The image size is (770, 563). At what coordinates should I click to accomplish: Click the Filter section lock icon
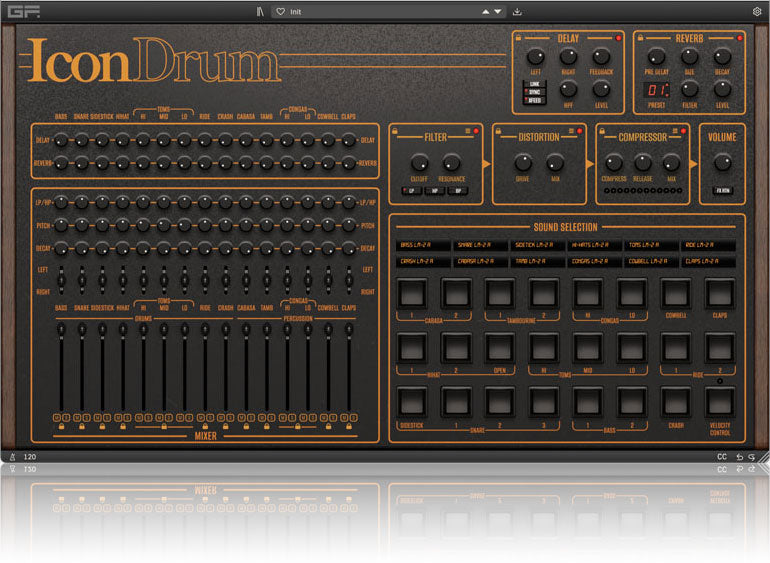[x=395, y=131]
